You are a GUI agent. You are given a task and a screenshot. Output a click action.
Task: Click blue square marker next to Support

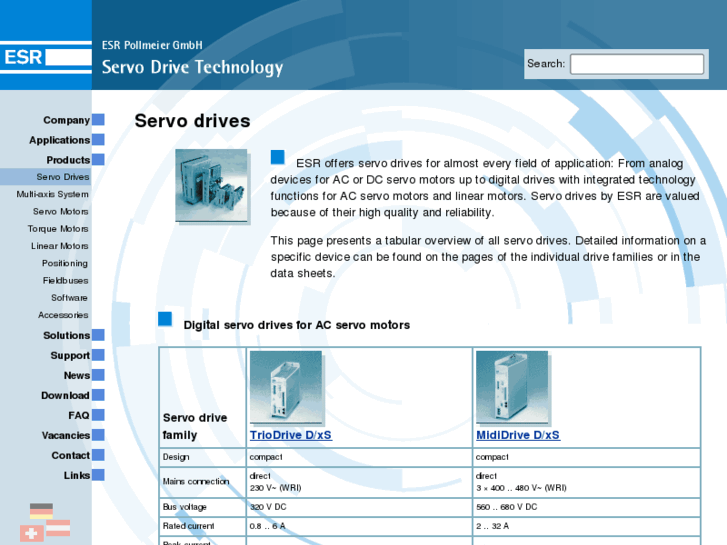(x=98, y=355)
